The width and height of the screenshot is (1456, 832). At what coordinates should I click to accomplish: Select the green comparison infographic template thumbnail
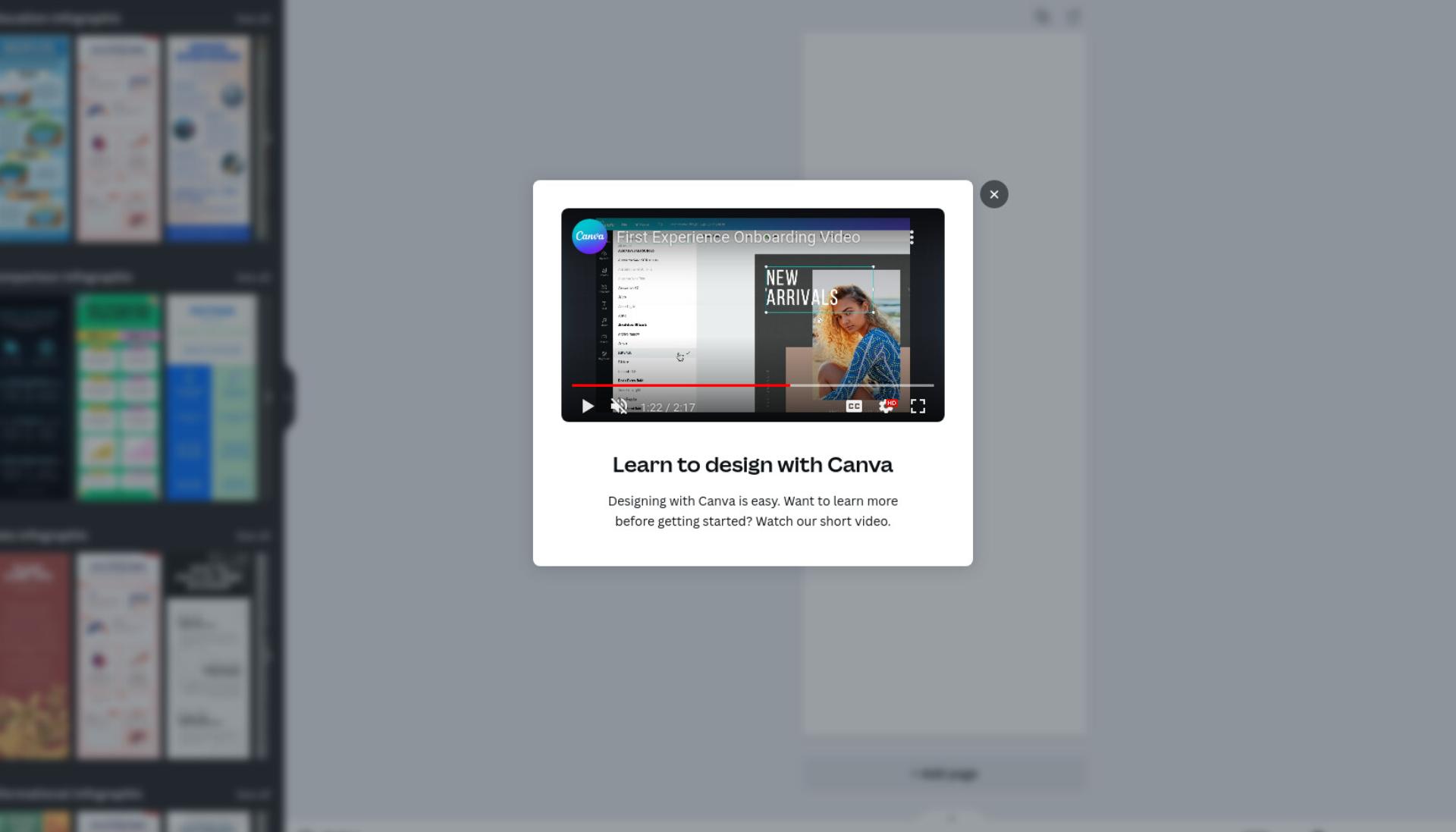(118, 397)
